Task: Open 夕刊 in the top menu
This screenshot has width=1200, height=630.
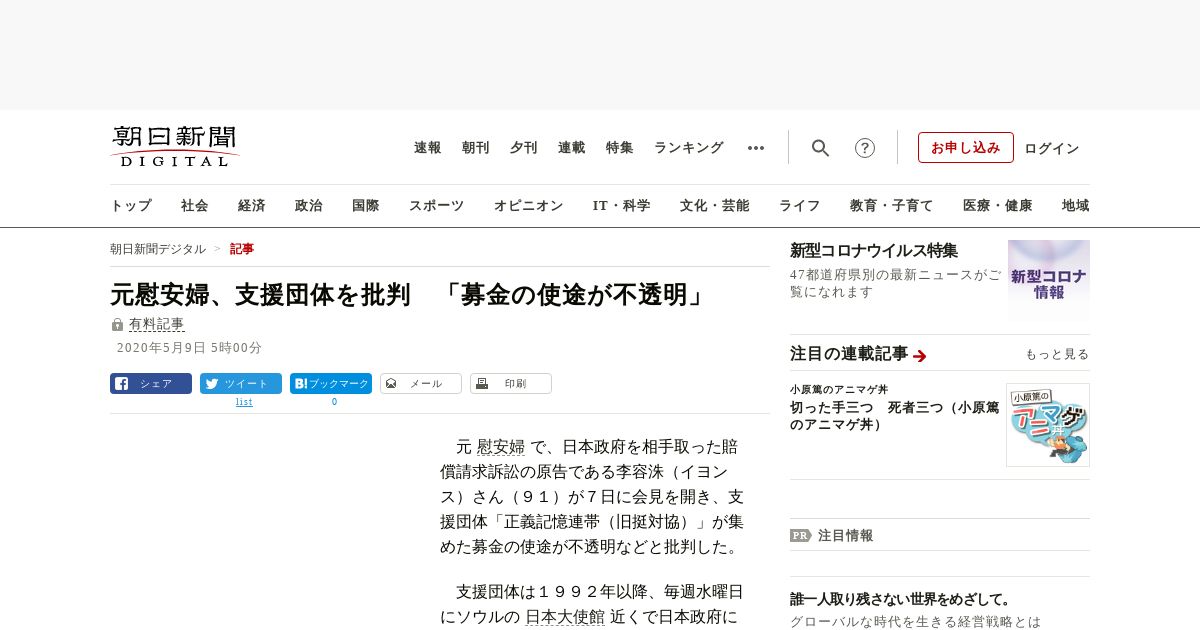Action: pos(524,148)
